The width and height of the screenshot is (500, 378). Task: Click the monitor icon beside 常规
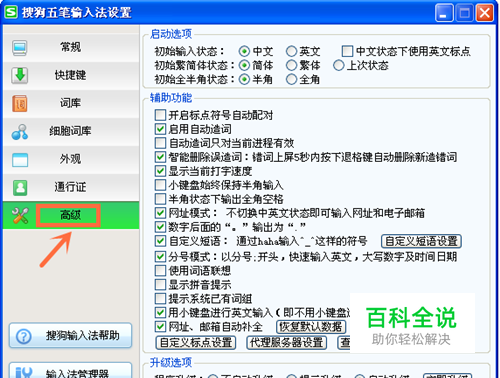point(20,48)
